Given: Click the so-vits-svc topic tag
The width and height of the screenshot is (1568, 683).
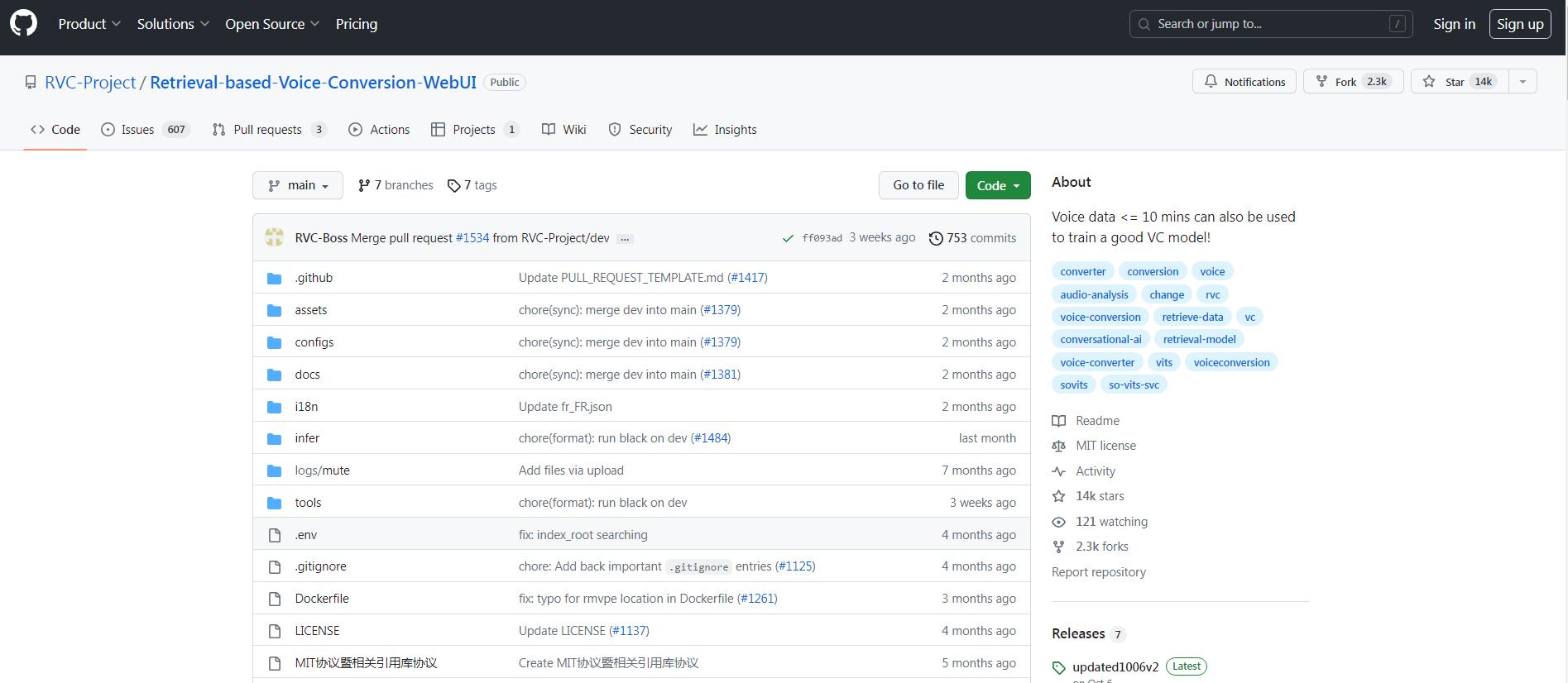Looking at the screenshot, I should point(1134,384).
